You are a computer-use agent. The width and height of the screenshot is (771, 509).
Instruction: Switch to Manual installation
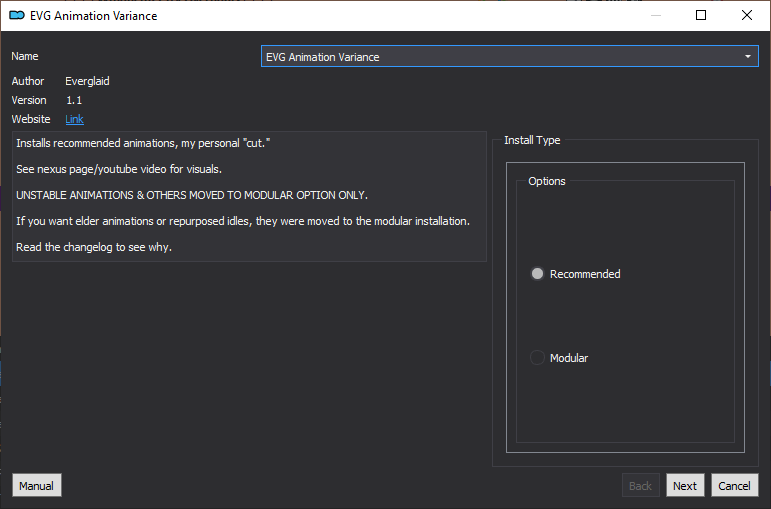pos(36,486)
